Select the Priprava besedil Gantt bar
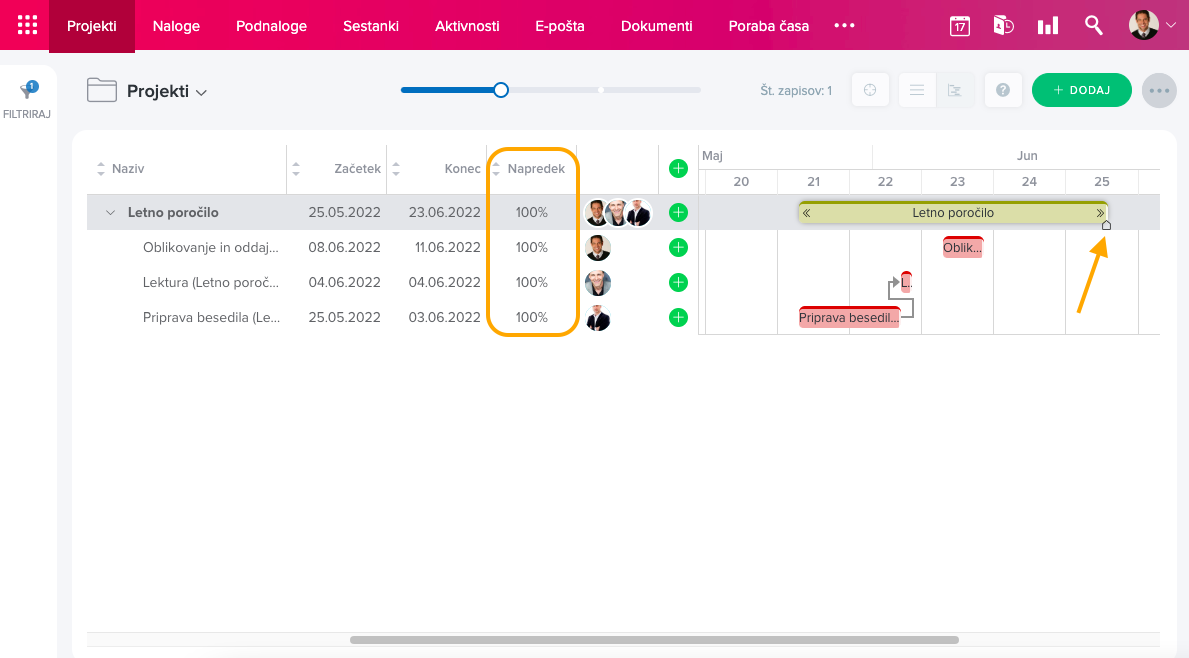Image resolution: width=1189 pixels, height=658 pixels. pos(848,318)
